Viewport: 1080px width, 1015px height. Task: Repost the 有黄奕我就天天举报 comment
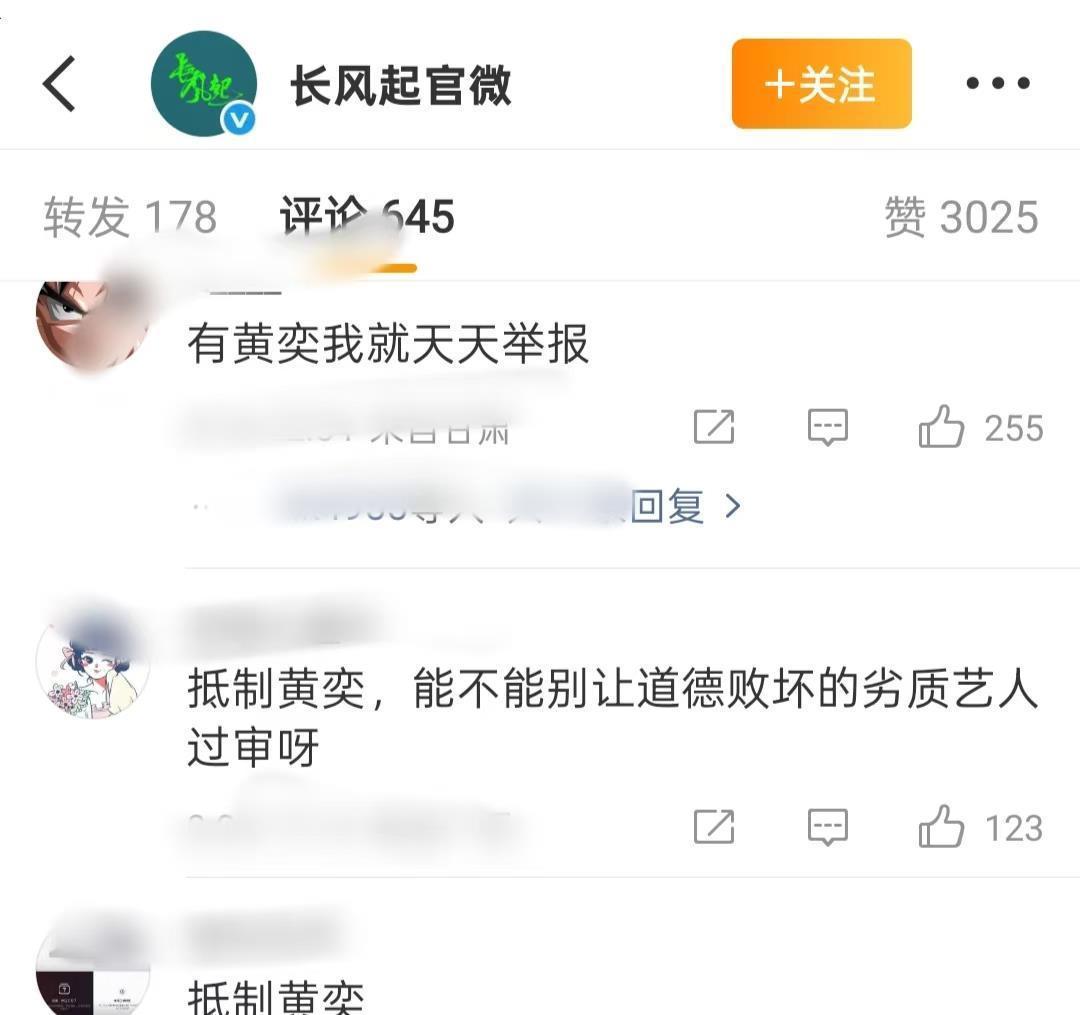pos(714,427)
